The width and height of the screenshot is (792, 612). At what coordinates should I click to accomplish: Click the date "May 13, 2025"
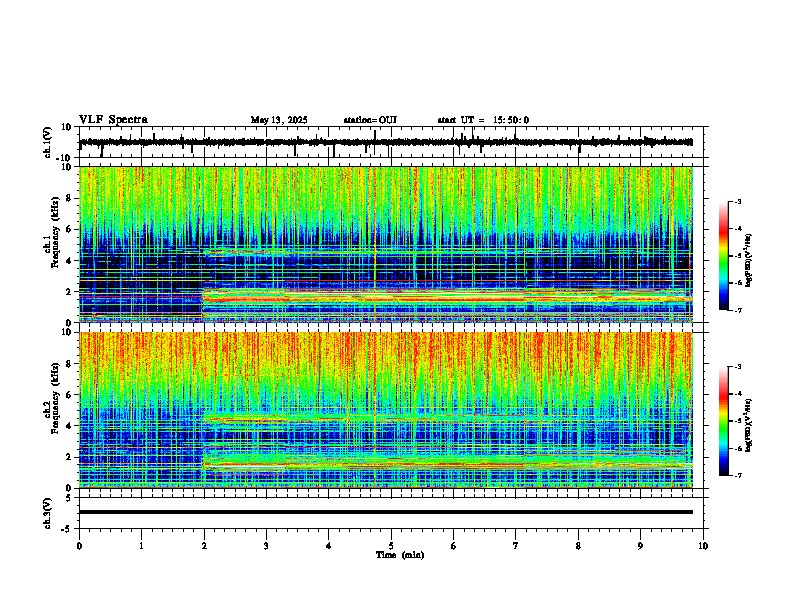279,120
